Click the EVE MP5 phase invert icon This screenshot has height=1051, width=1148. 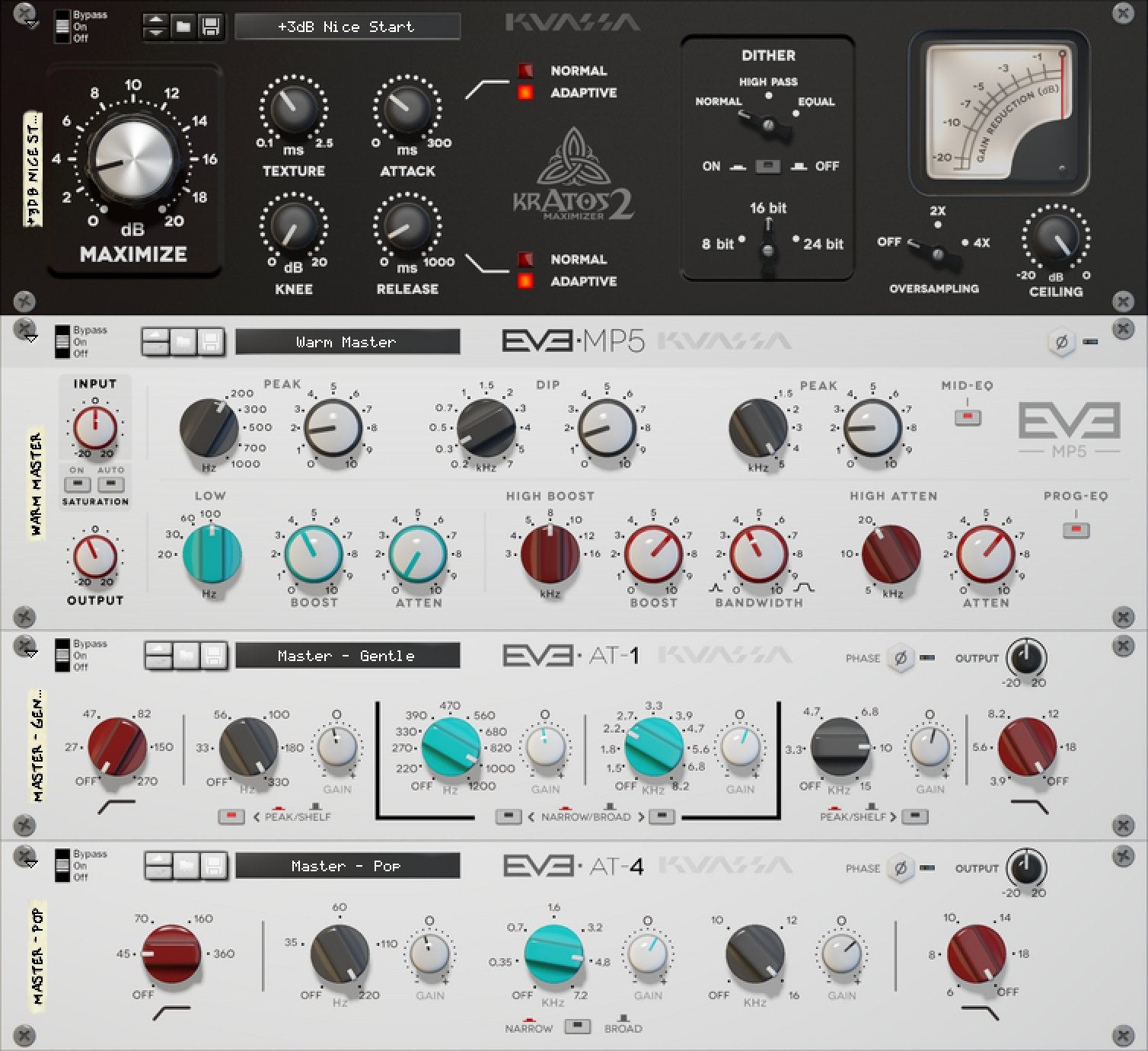point(1061,342)
